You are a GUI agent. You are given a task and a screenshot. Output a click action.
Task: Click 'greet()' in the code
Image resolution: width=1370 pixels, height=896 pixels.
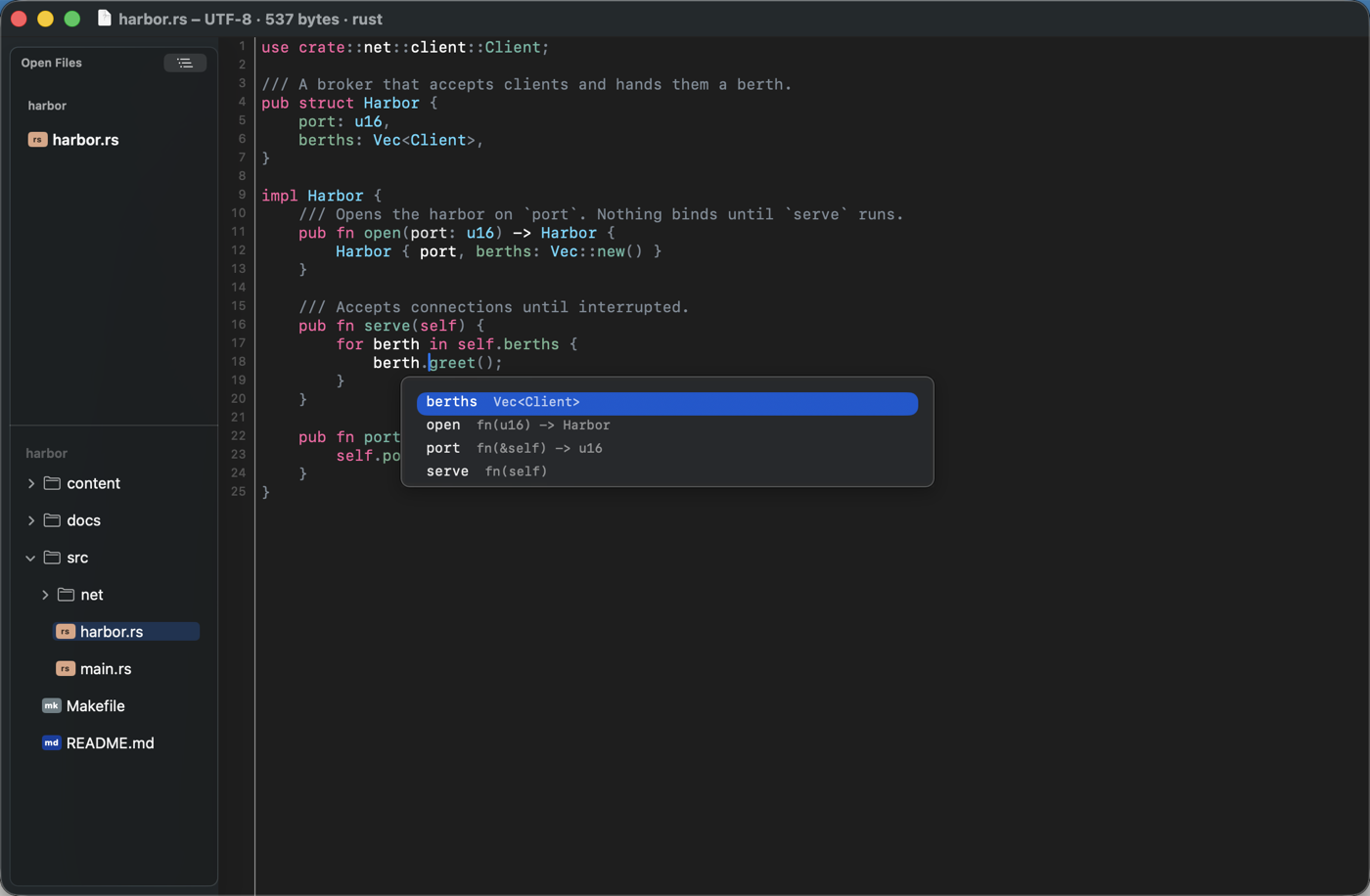coord(462,363)
